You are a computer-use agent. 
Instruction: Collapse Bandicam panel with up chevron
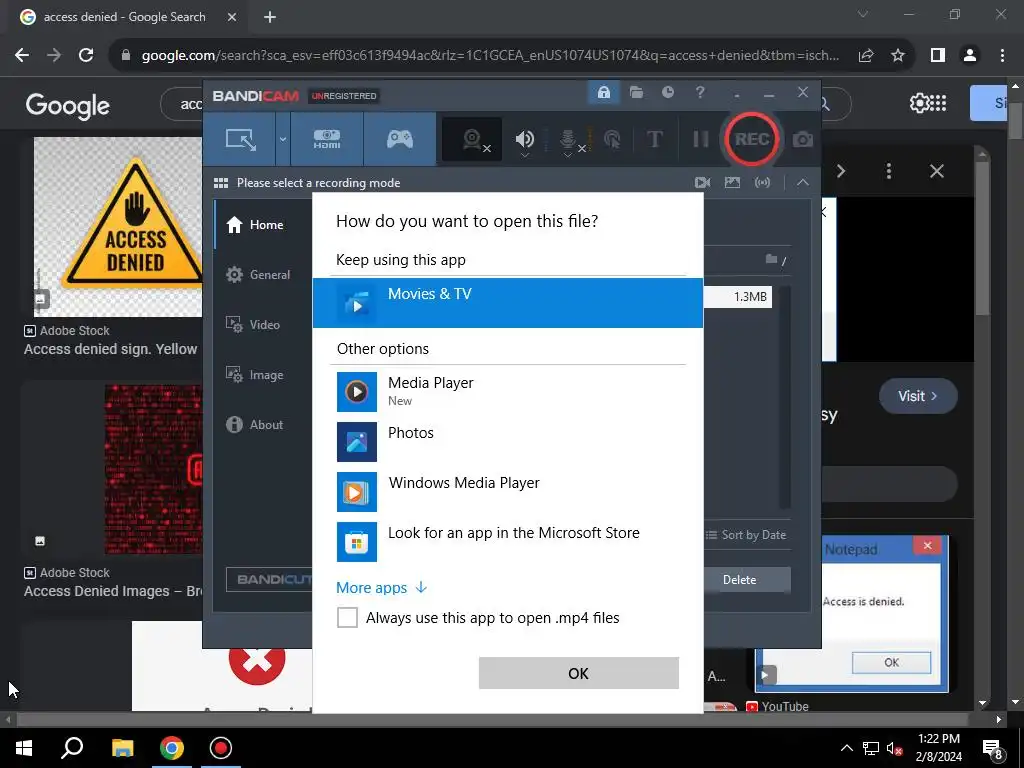point(803,183)
